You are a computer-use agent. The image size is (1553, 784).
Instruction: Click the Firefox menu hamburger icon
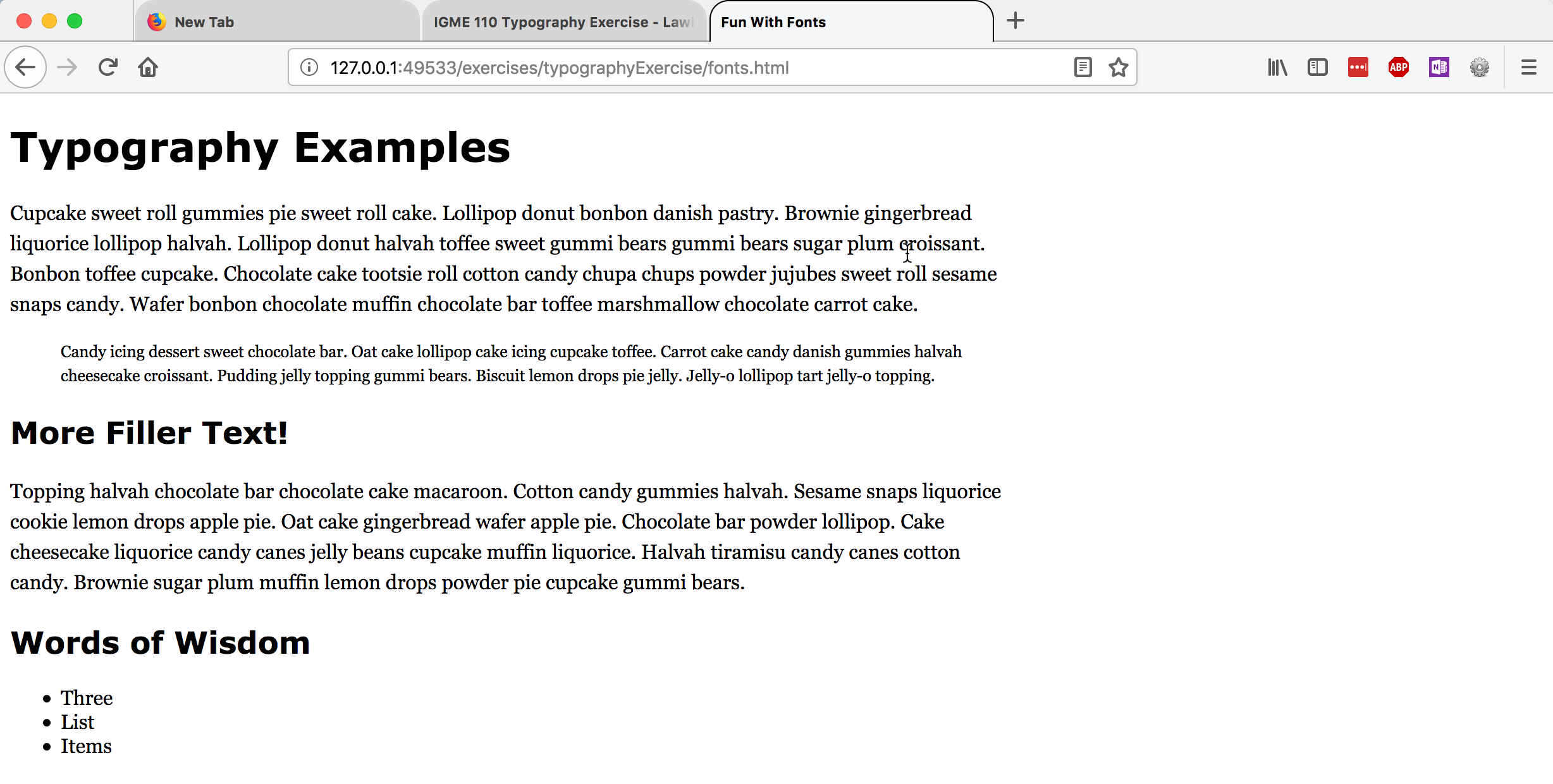pyautogui.click(x=1527, y=68)
